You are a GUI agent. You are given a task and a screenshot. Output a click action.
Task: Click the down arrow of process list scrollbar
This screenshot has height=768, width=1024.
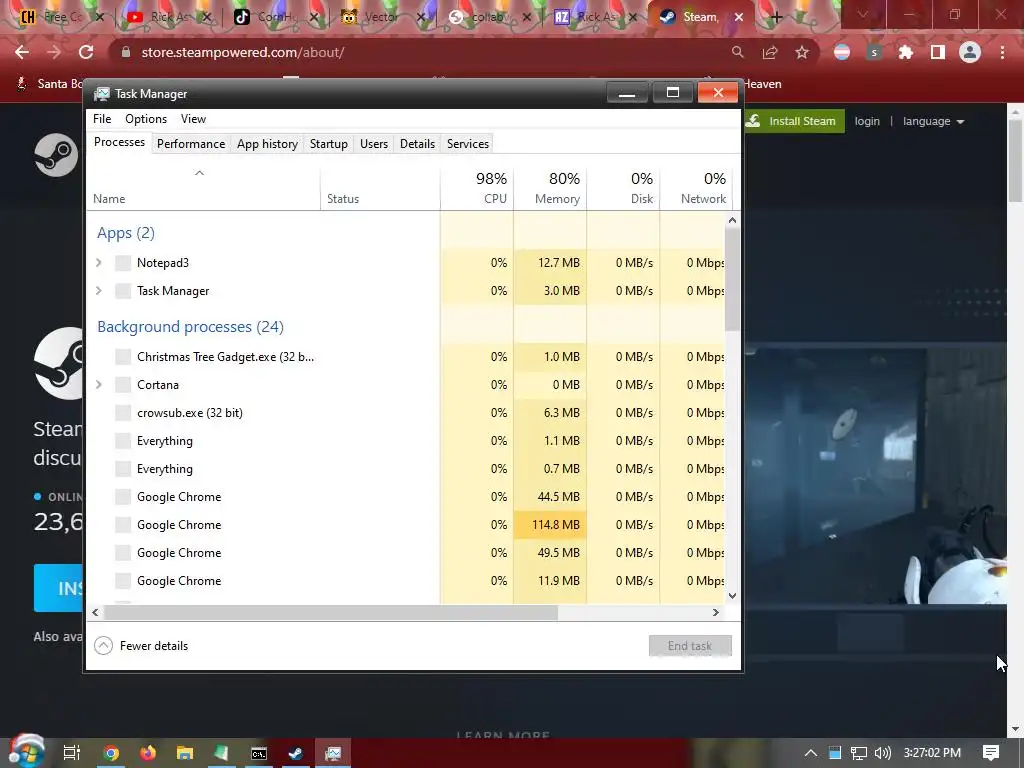[732, 596]
